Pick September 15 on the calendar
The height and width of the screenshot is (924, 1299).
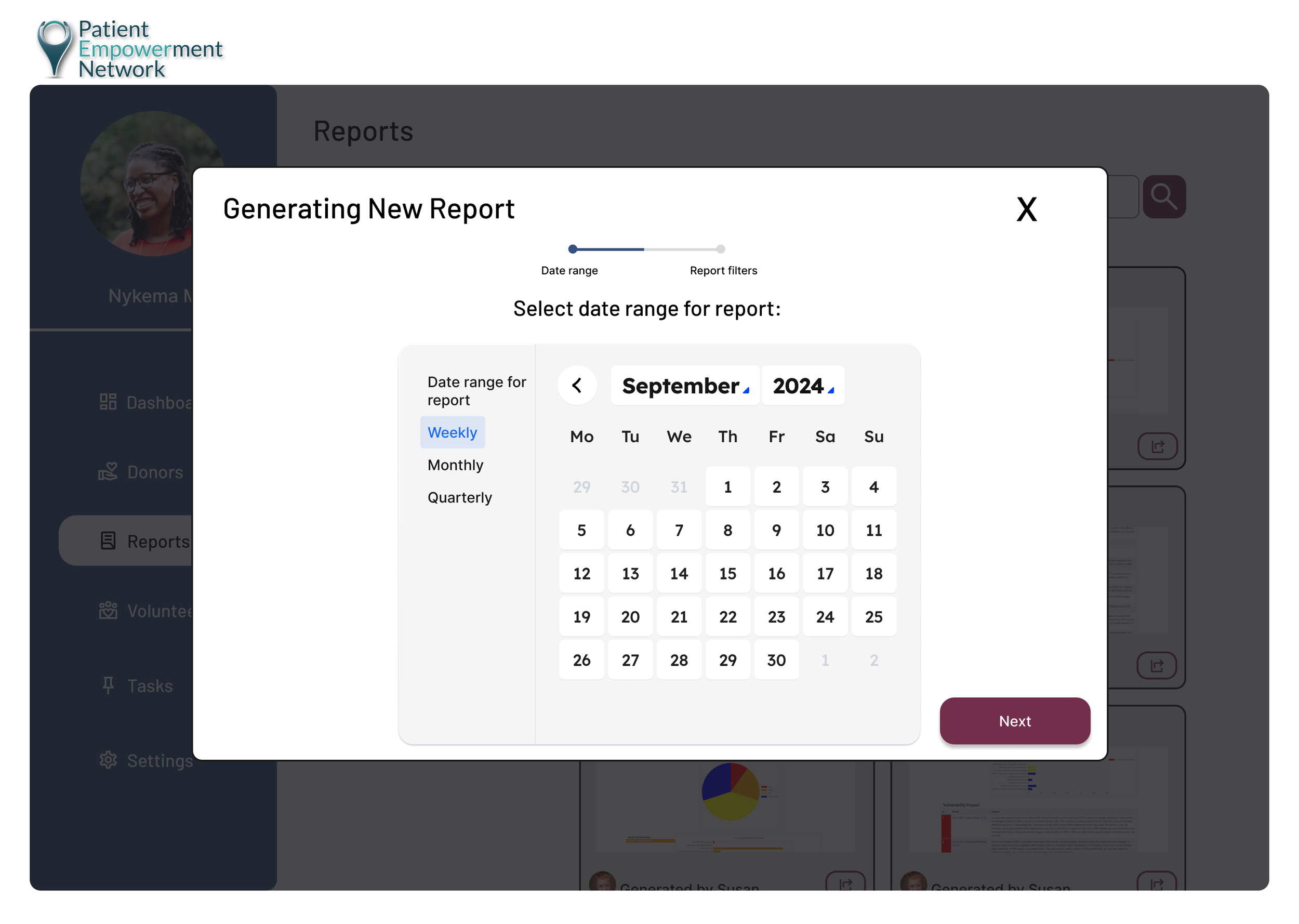click(x=727, y=574)
